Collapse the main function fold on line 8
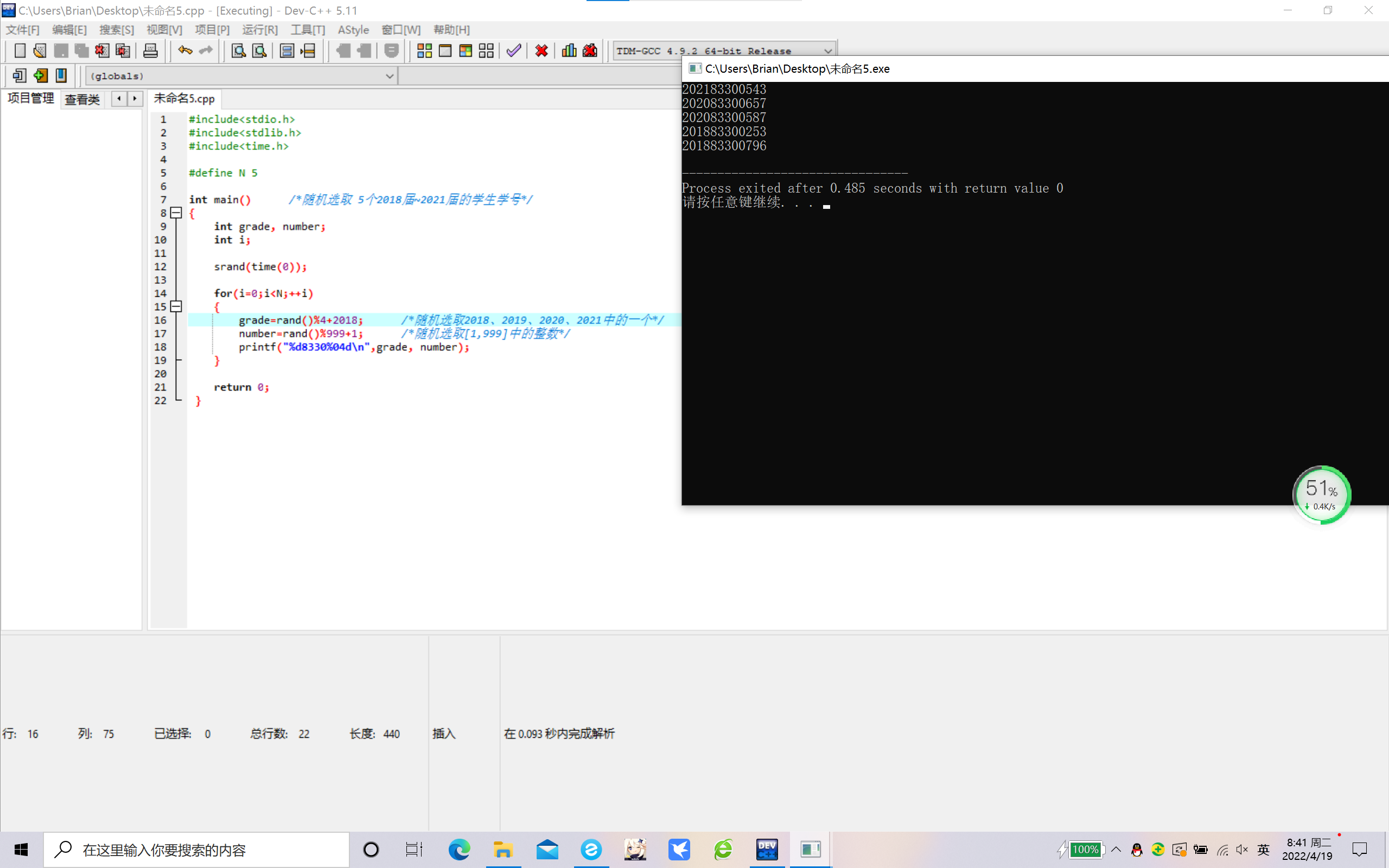The height and width of the screenshot is (868, 1389). [x=176, y=213]
